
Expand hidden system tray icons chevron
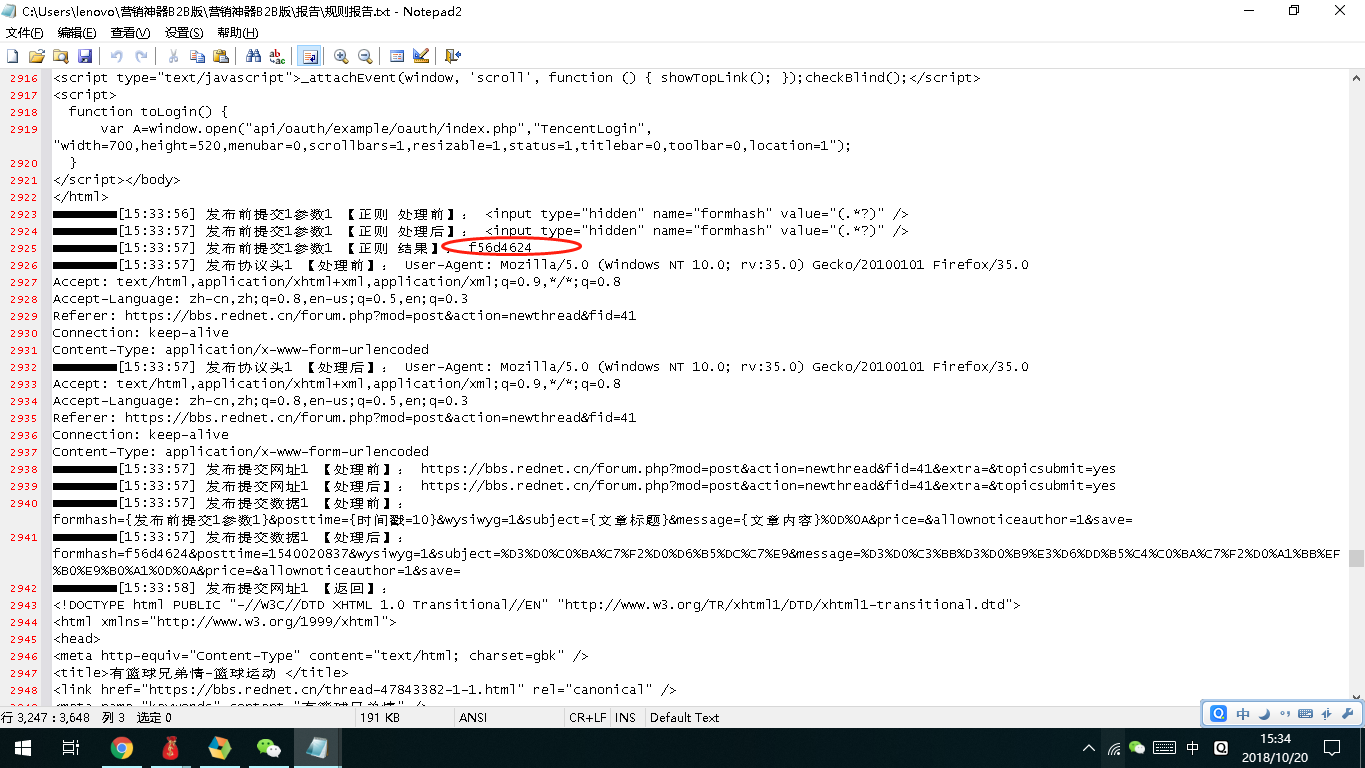point(1089,748)
